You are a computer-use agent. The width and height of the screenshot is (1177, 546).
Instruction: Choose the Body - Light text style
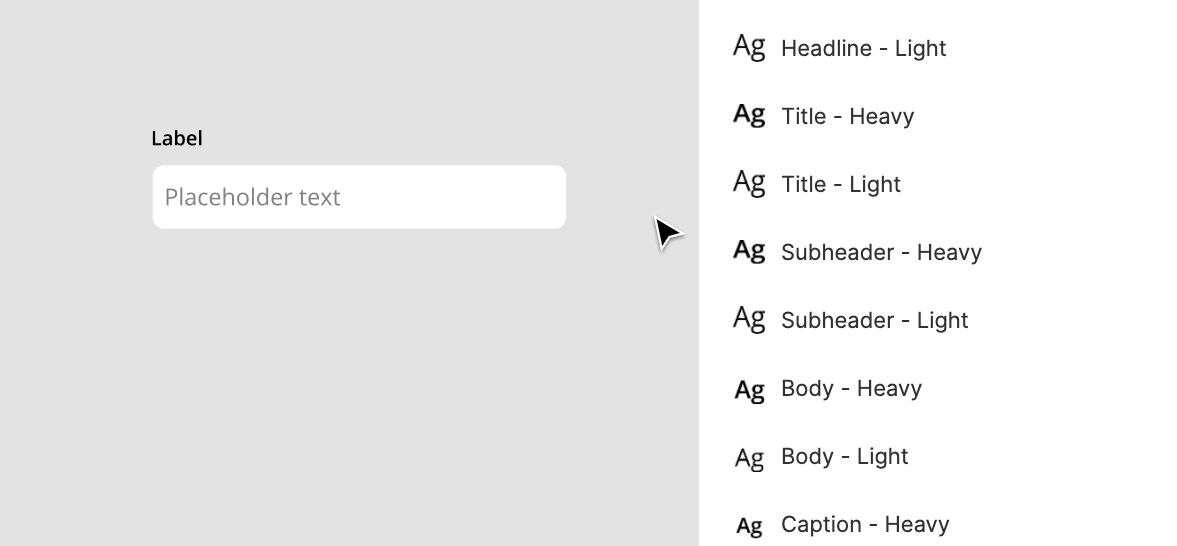pos(844,457)
